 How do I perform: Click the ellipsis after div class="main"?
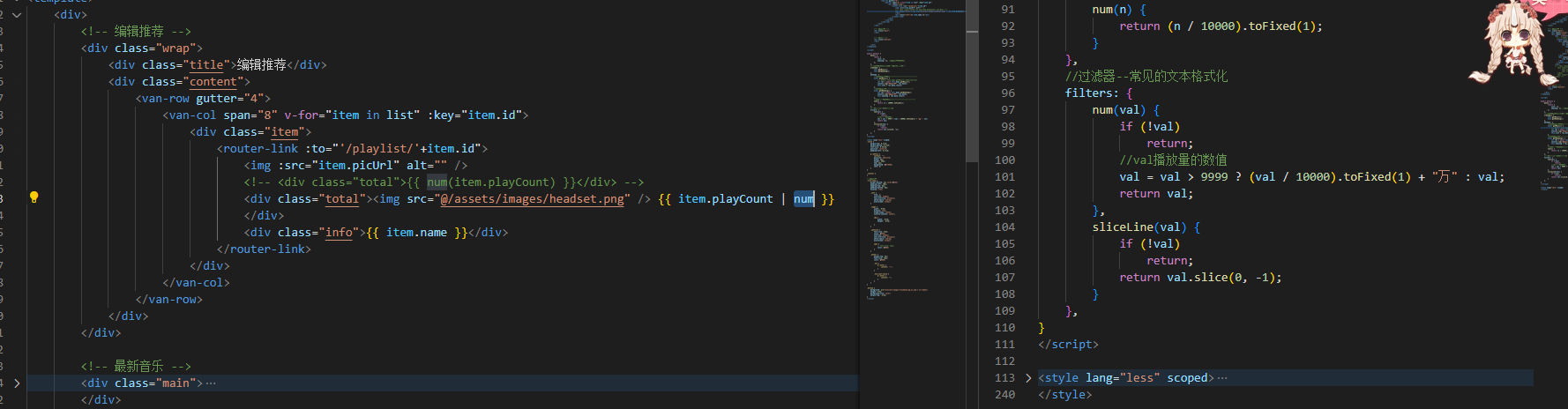pos(211,383)
